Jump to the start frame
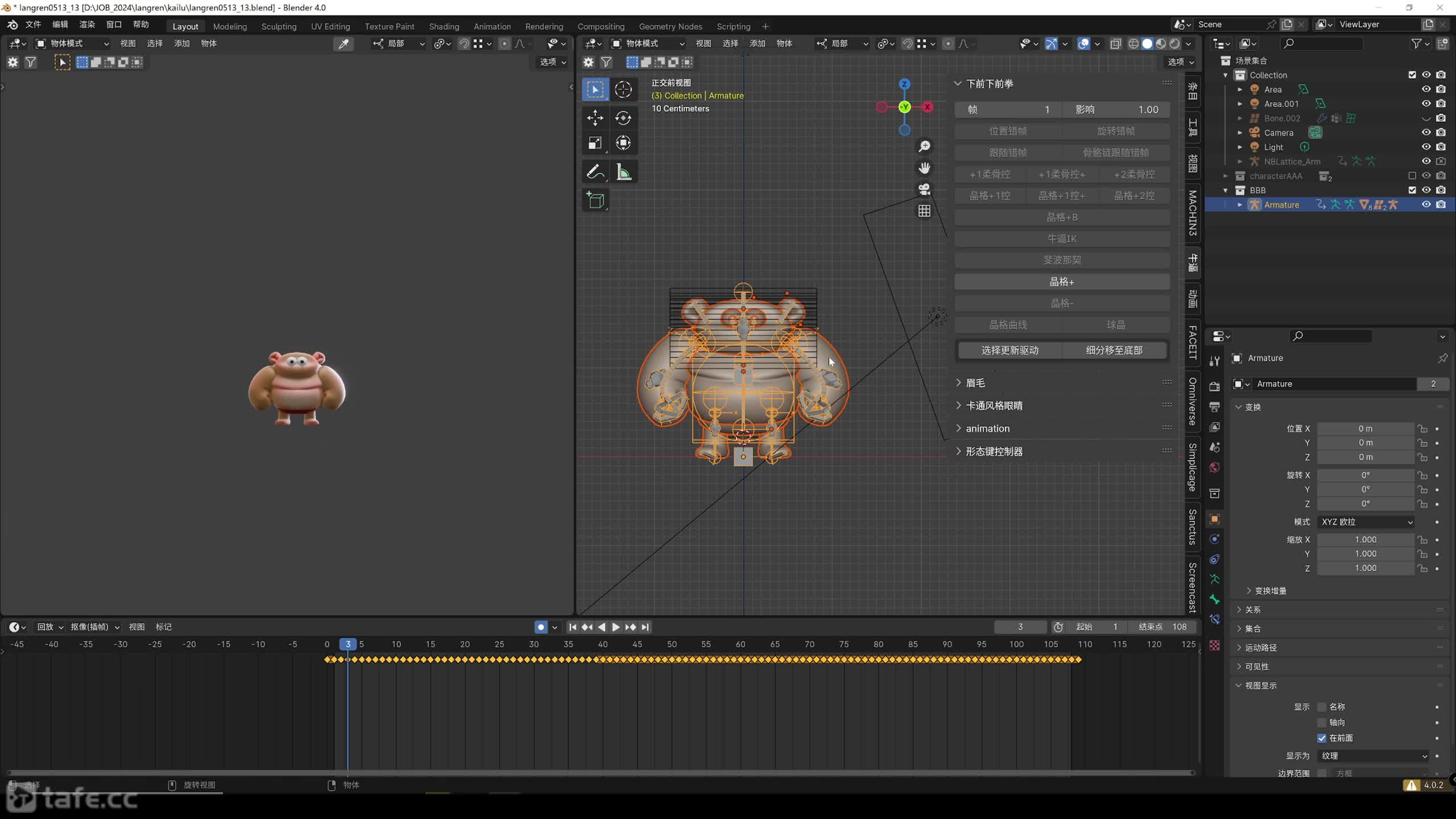This screenshot has height=819, width=1456. pyautogui.click(x=573, y=627)
